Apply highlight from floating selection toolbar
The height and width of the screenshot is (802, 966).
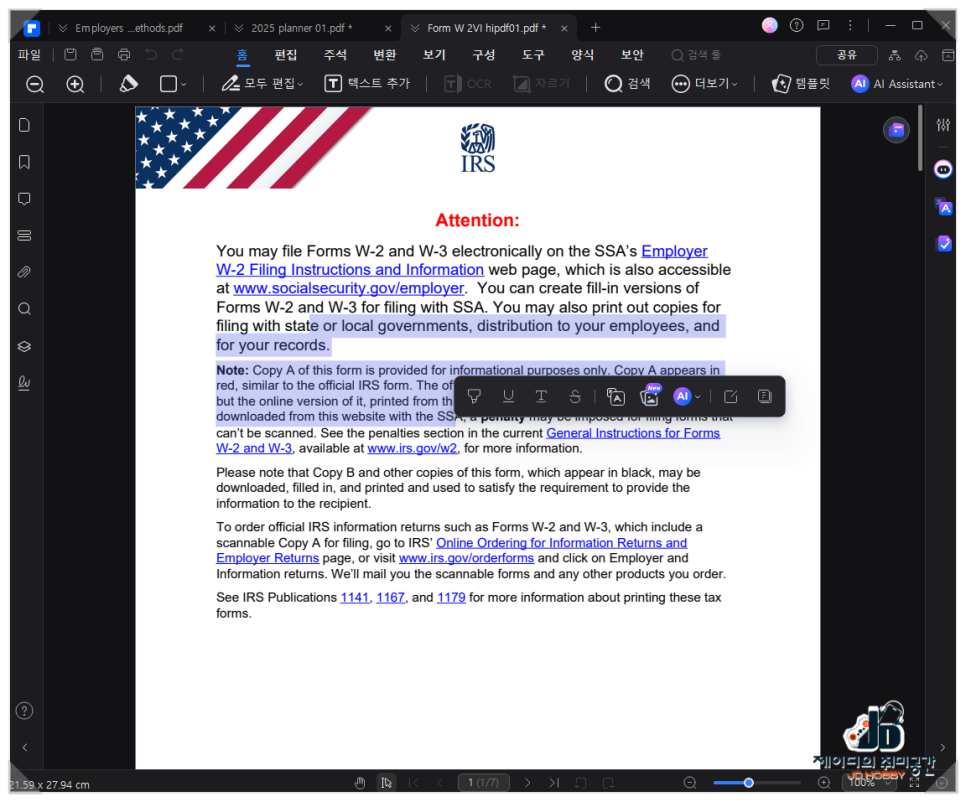tap(474, 397)
